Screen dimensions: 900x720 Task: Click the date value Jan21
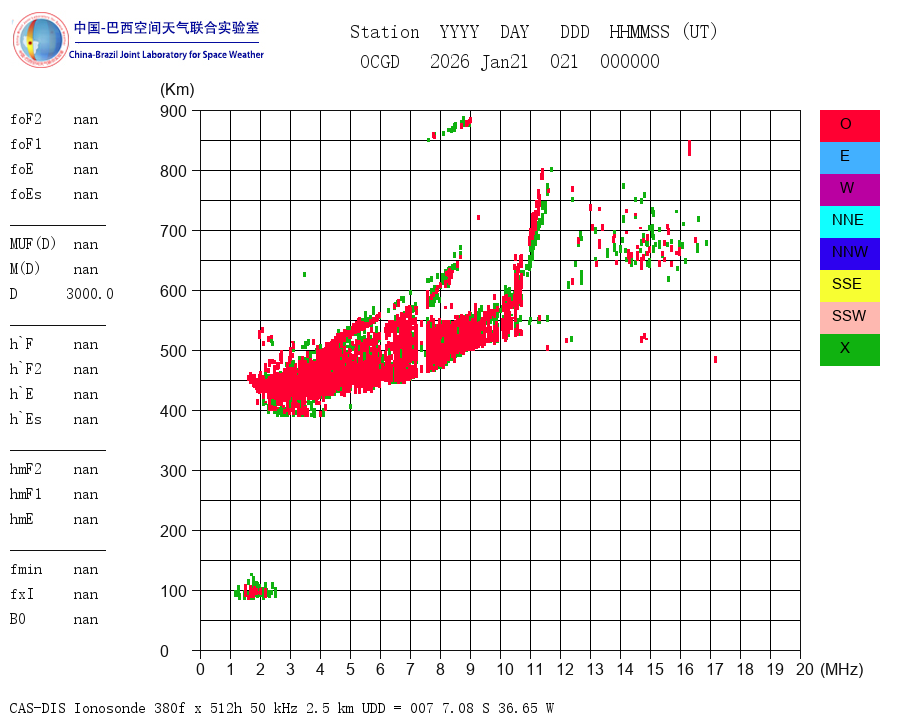click(504, 62)
